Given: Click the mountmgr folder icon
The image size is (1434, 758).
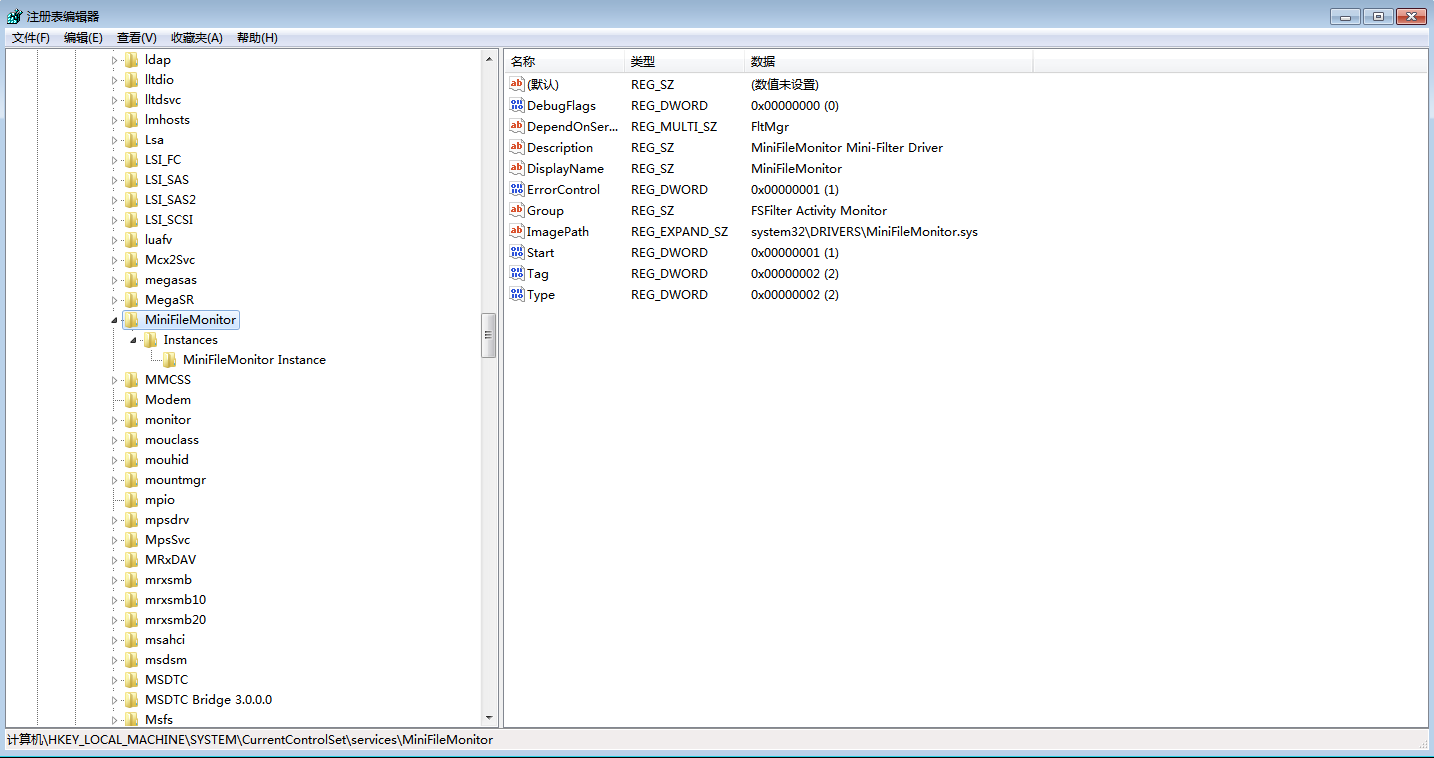Looking at the screenshot, I should [132, 480].
